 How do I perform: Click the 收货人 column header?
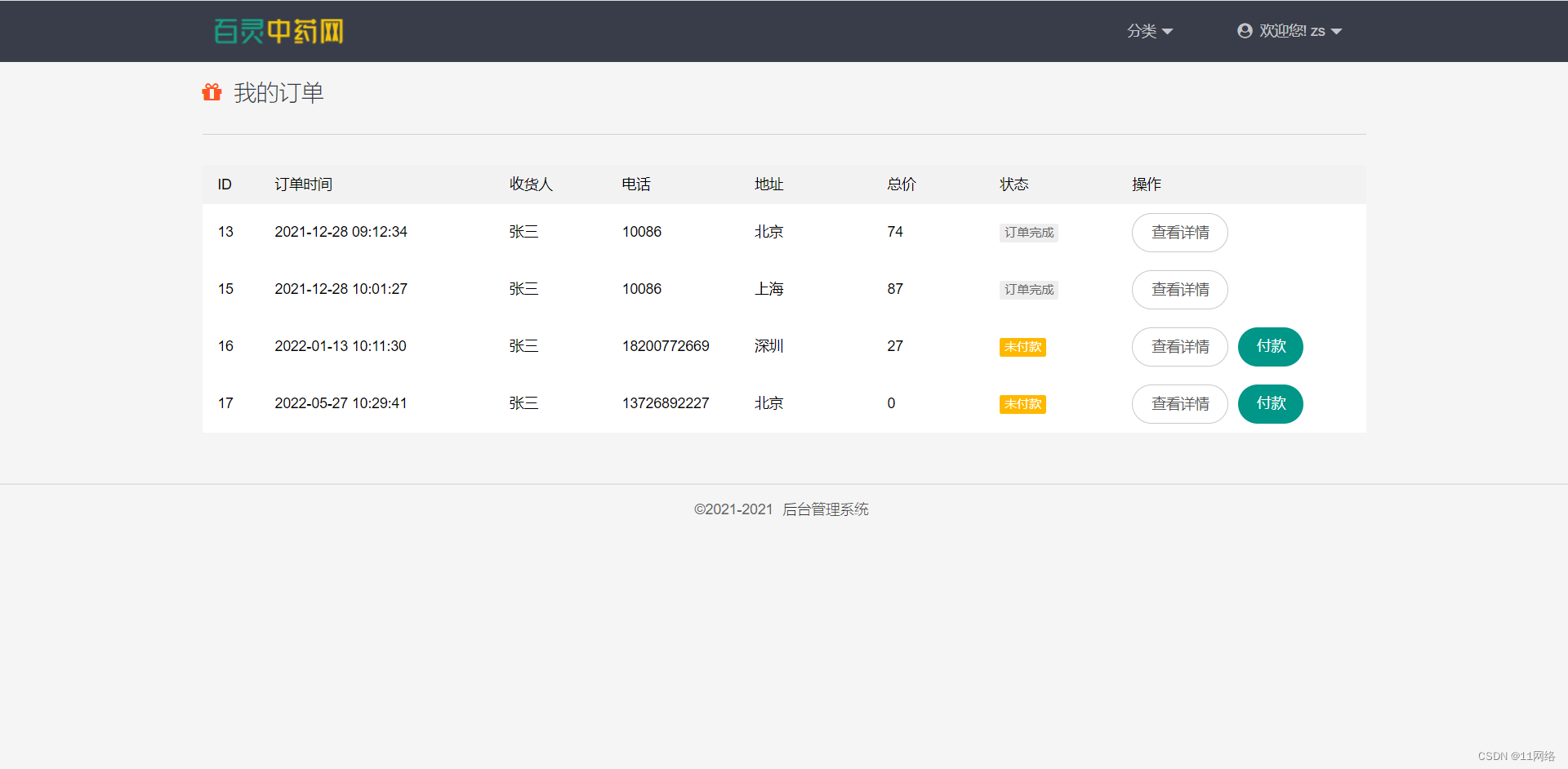(x=531, y=184)
